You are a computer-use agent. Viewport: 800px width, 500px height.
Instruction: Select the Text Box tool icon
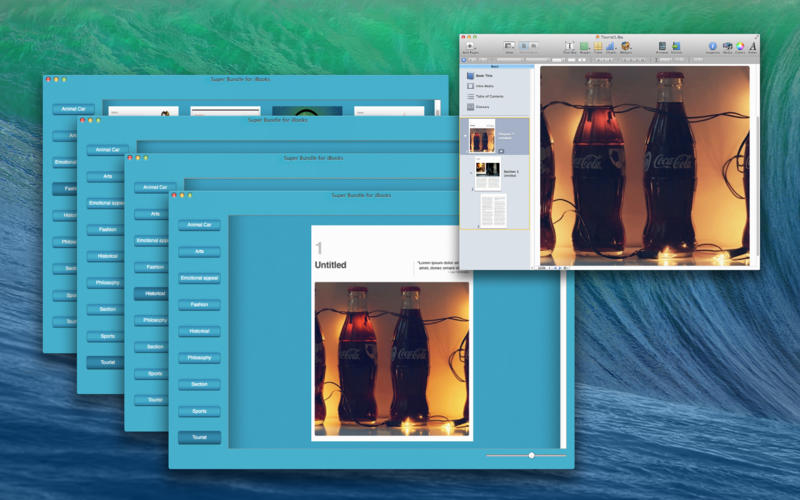click(x=570, y=46)
